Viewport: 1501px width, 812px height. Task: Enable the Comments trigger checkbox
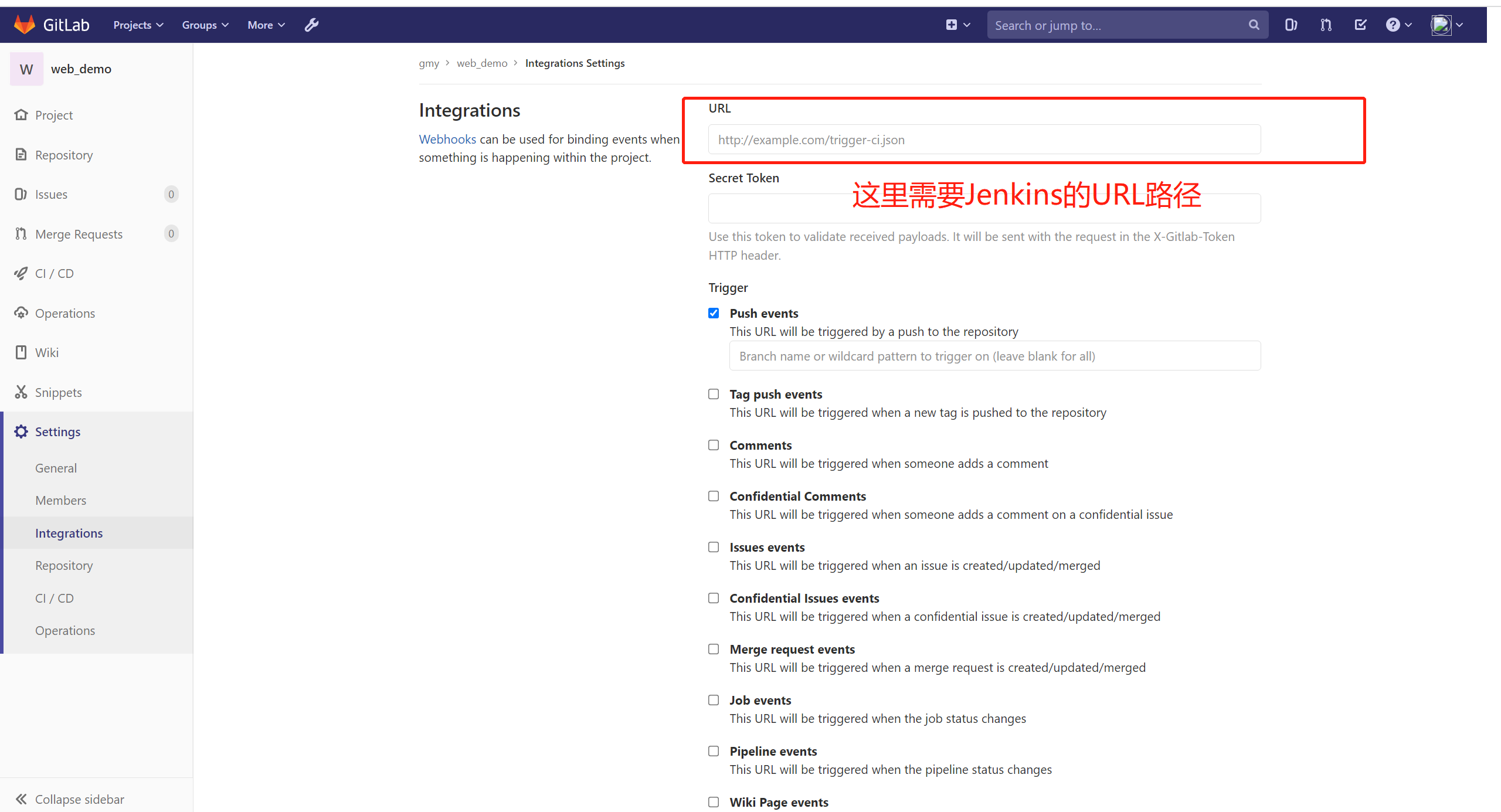pos(714,445)
